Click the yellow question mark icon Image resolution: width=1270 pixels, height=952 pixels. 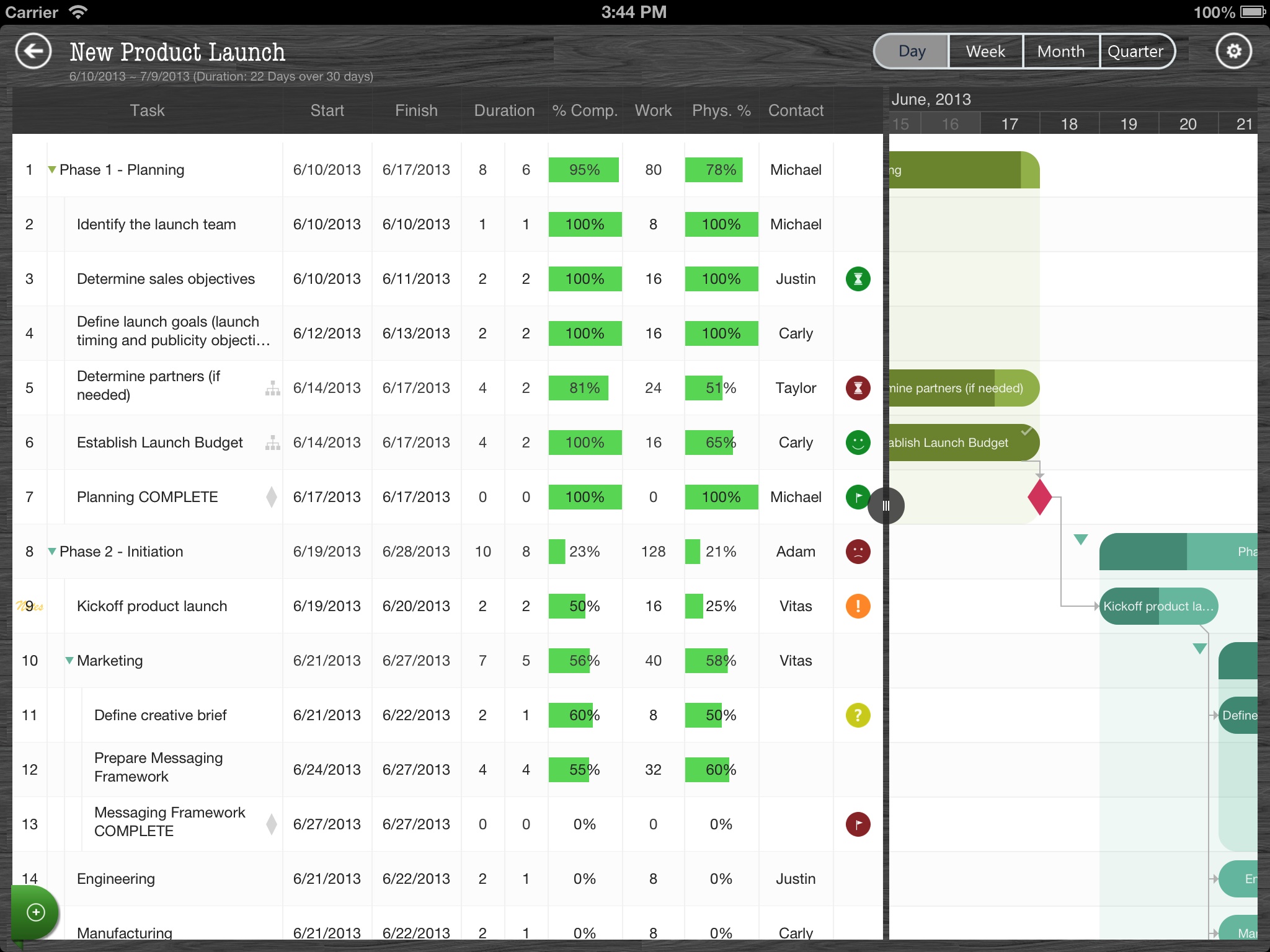coord(858,715)
